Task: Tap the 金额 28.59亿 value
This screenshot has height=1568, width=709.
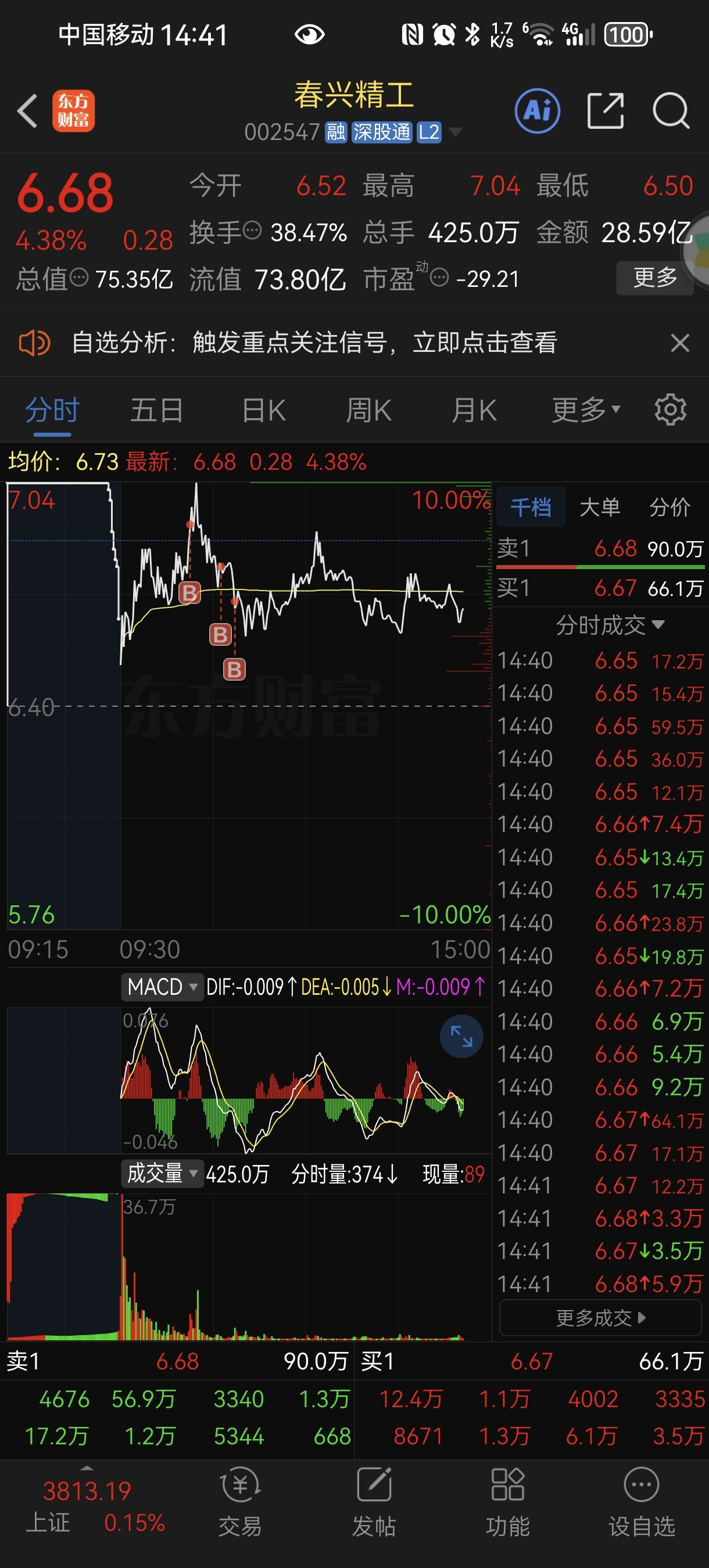Action: click(x=647, y=232)
